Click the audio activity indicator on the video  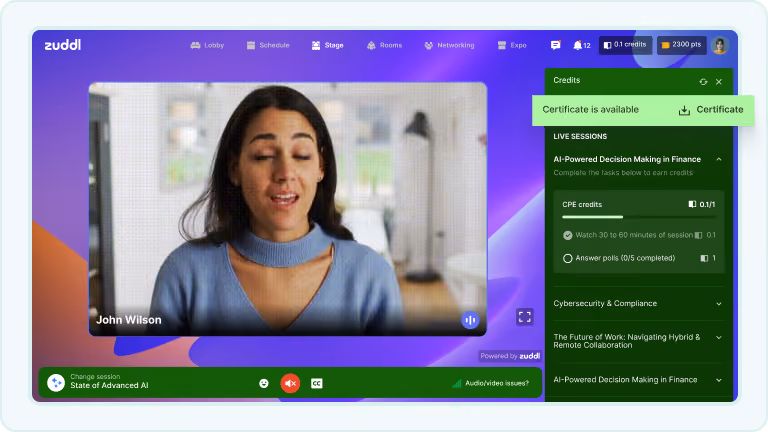pos(470,320)
